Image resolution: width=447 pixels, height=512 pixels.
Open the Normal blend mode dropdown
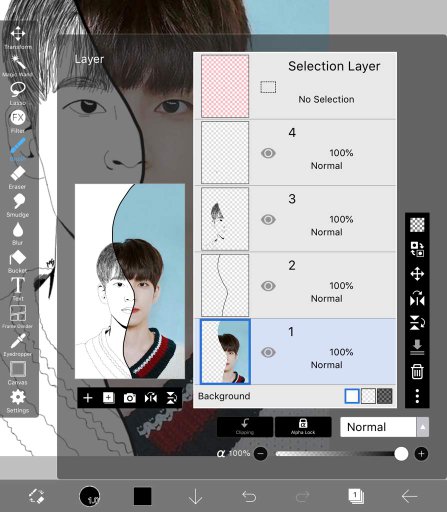pos(384,427)
